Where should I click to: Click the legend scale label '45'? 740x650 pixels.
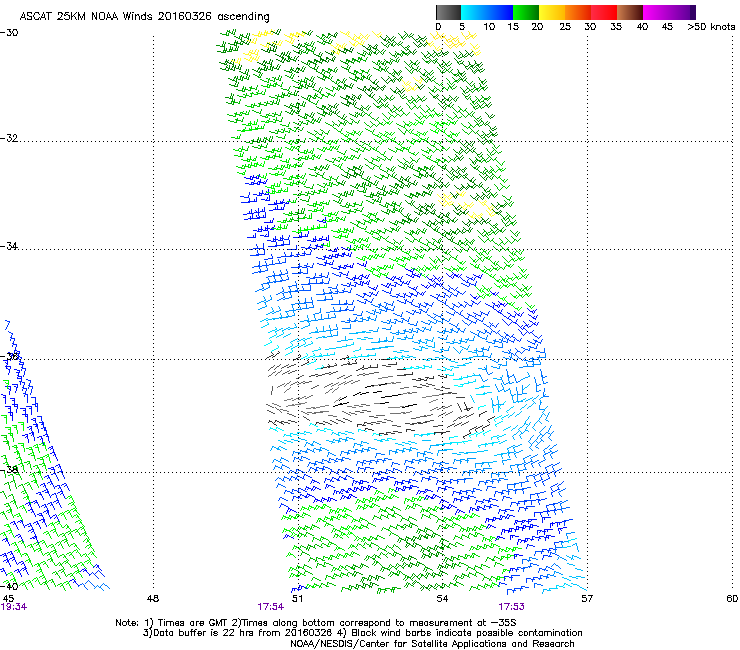pyautogui.click(x=667, y=27)
